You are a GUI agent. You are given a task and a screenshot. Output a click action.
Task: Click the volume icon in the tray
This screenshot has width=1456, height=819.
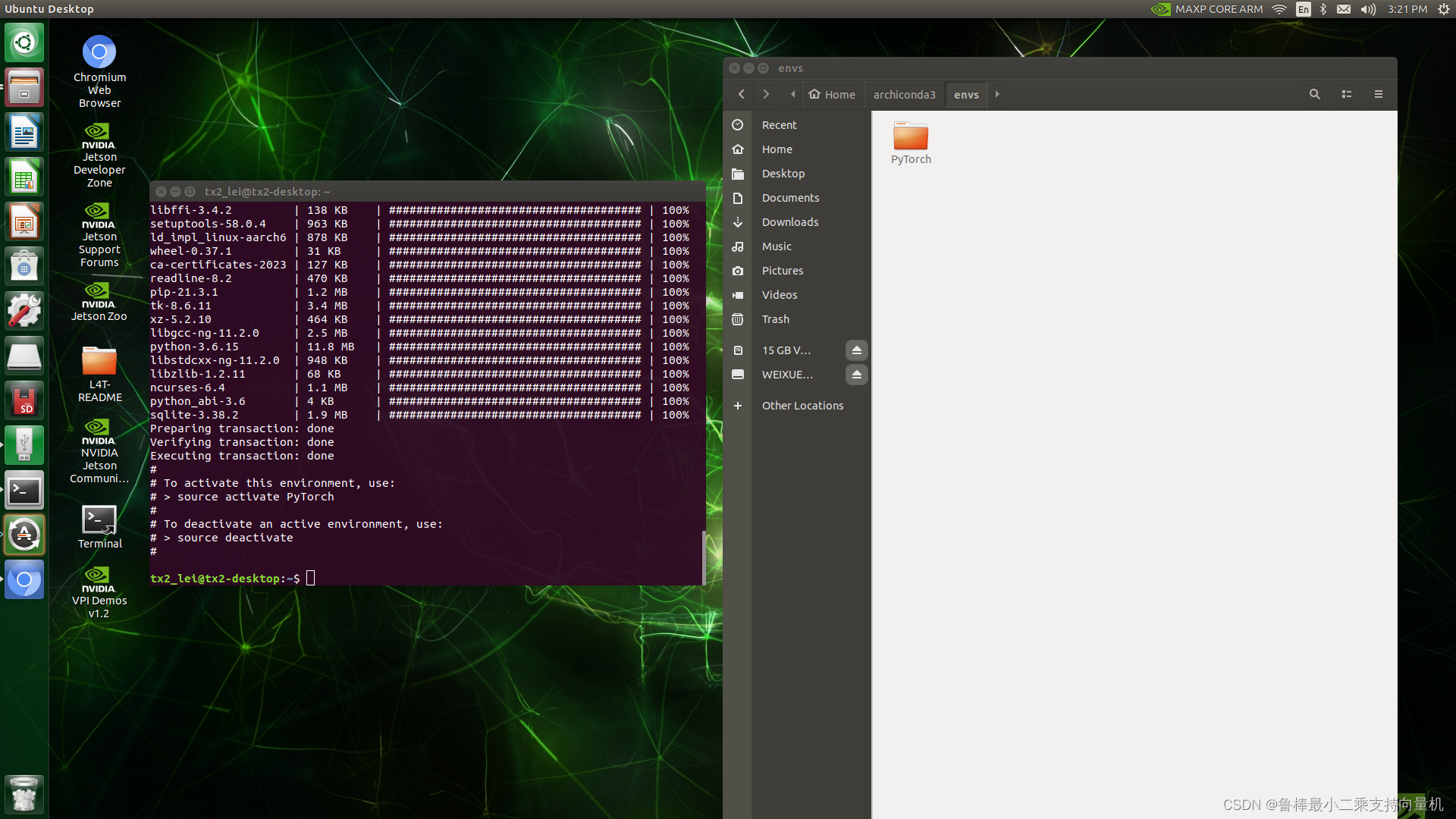pyautogui.click(x=1367, y=9)
